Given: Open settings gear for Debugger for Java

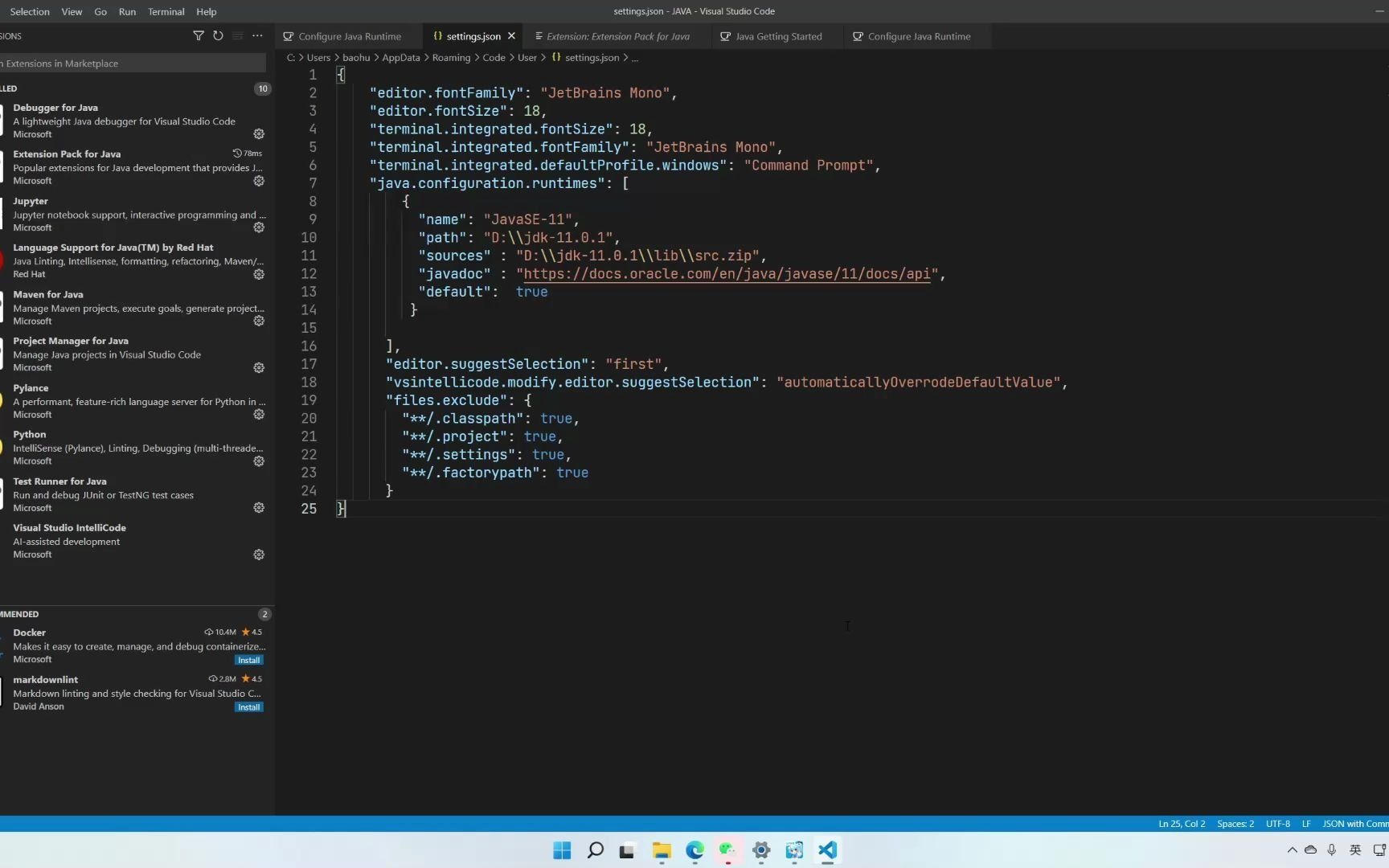Looking at the screenshot, I should (258, 134).
